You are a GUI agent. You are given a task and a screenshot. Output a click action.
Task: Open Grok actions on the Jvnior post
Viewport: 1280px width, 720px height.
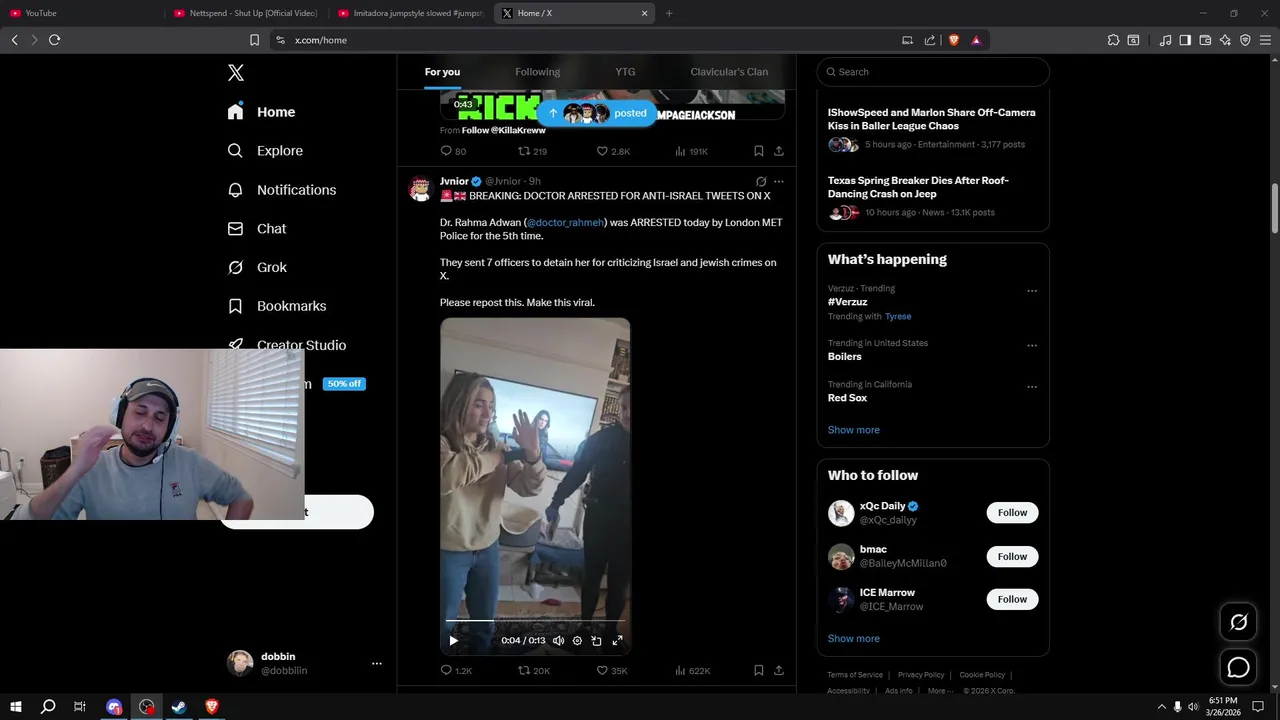pos(761,182)
